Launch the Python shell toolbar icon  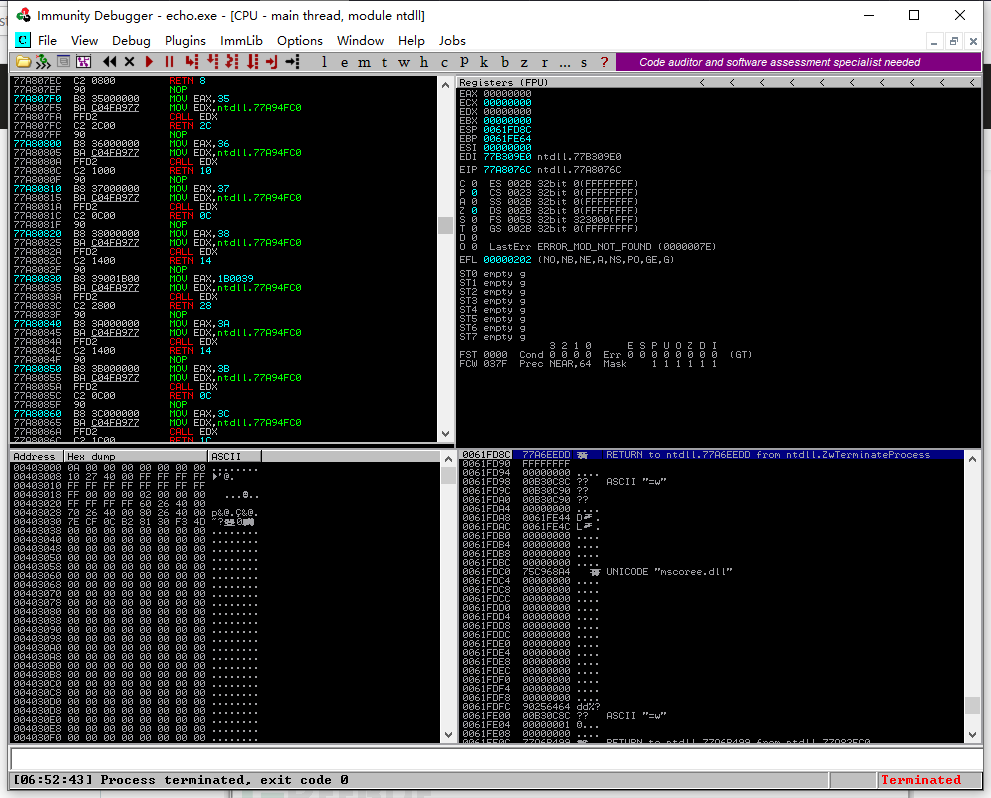(43, 62)
